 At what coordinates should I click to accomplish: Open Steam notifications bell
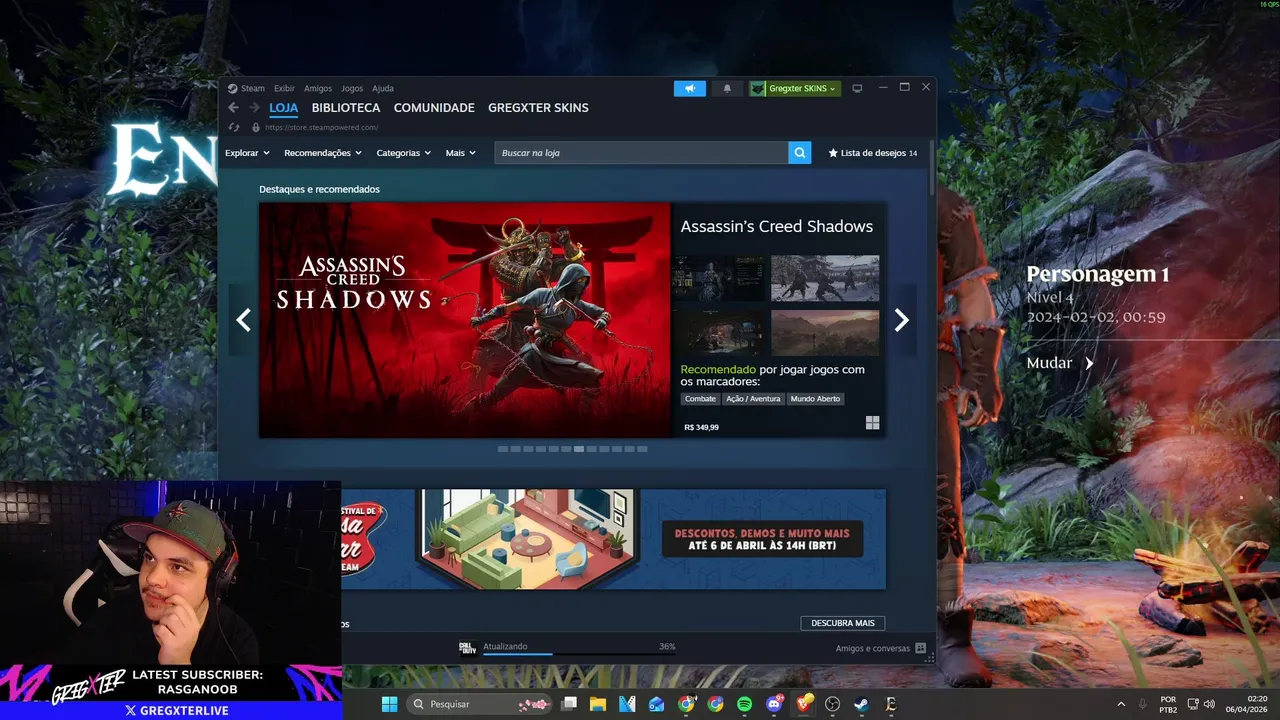pos(727,88)
